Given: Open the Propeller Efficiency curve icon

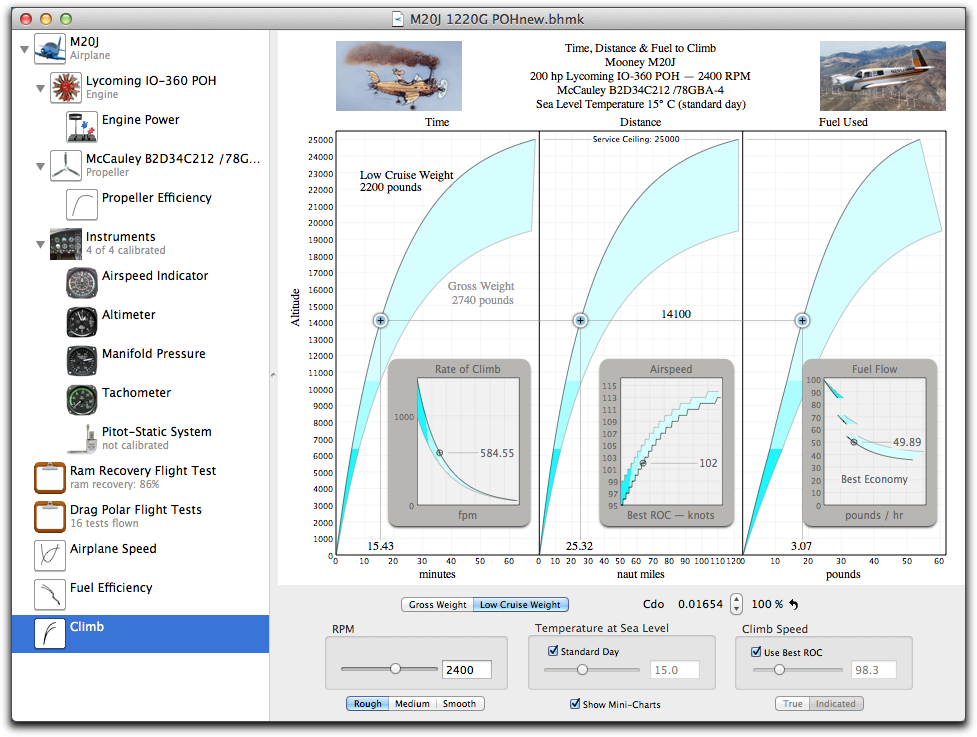Looking at the screenshot, I should 82,204.
